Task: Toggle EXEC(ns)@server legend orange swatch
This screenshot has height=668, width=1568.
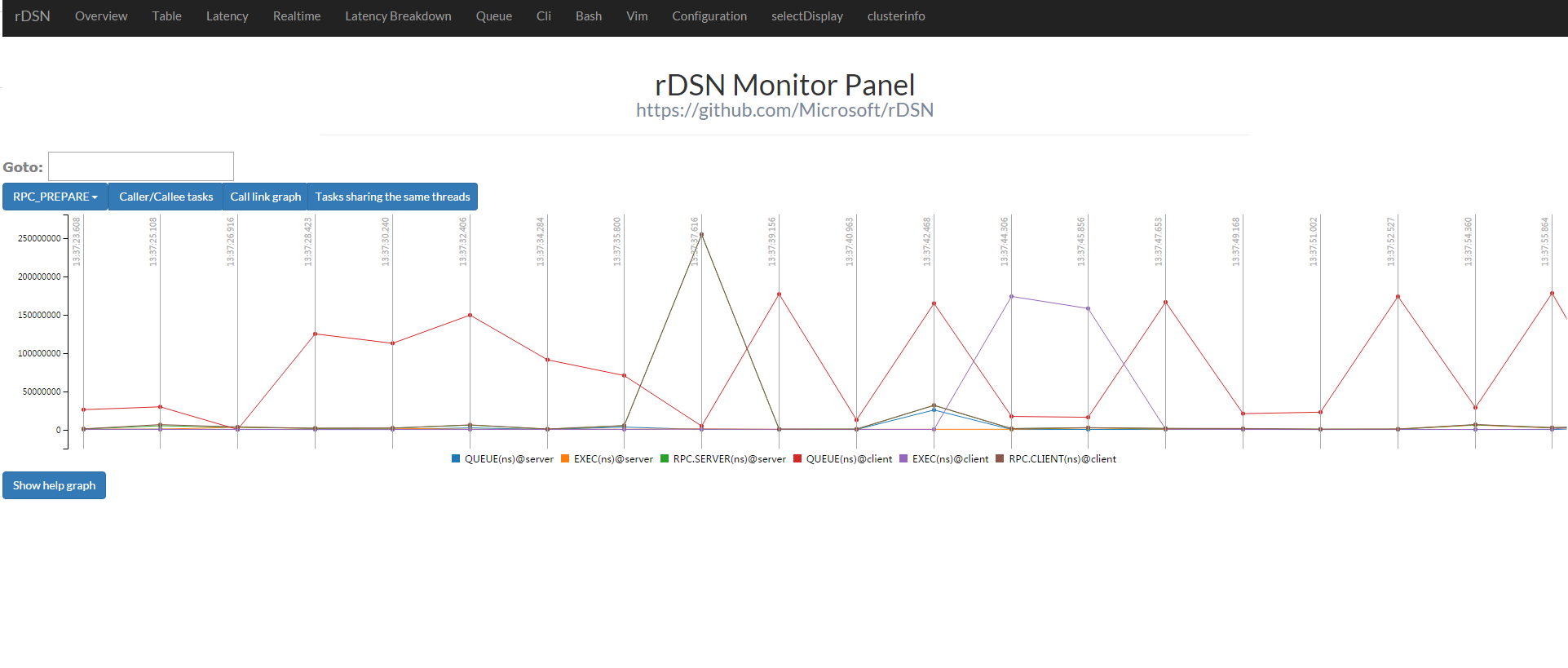Action: click(565, 458)
